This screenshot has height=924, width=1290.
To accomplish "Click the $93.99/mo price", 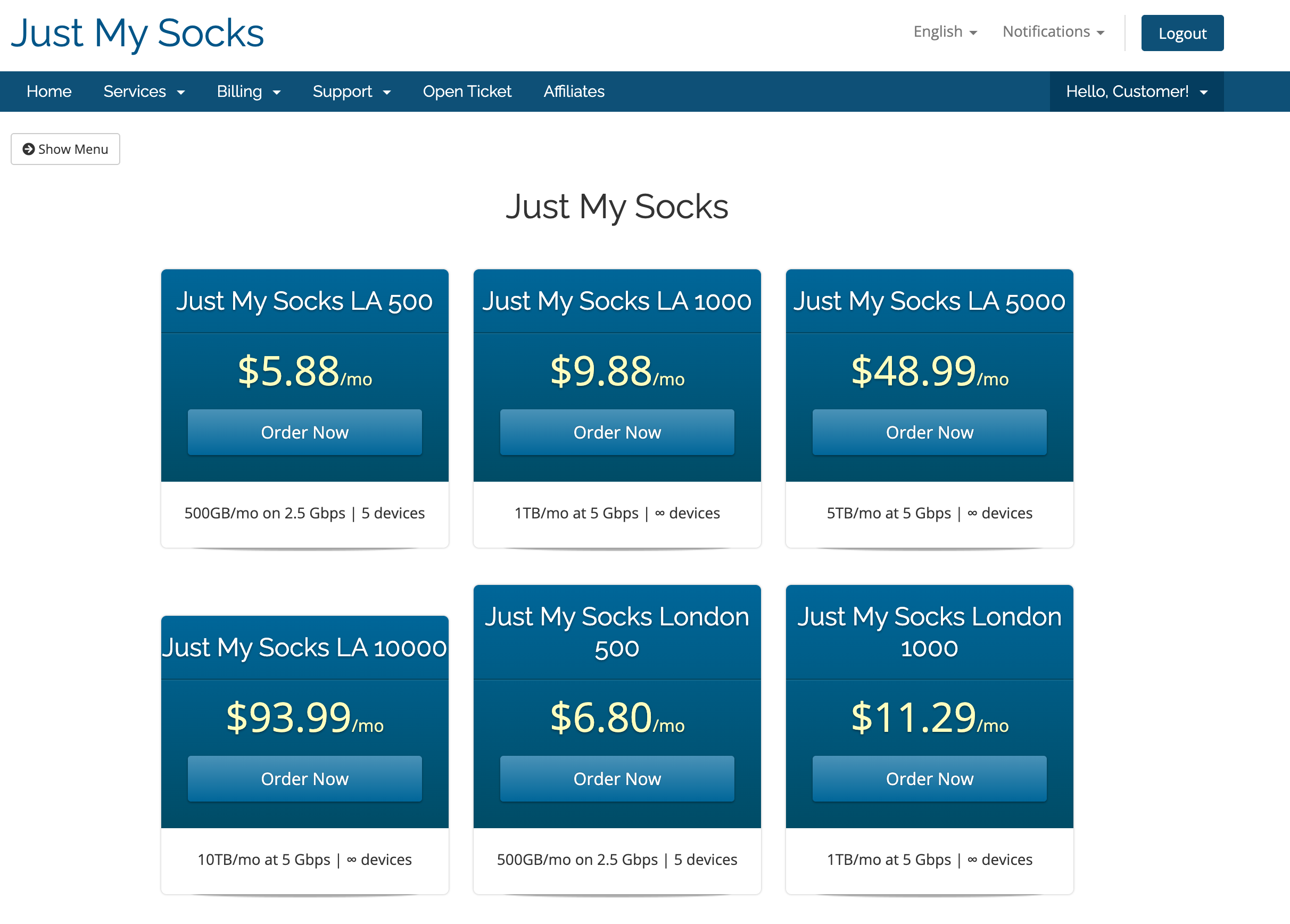I will point(305,718).
